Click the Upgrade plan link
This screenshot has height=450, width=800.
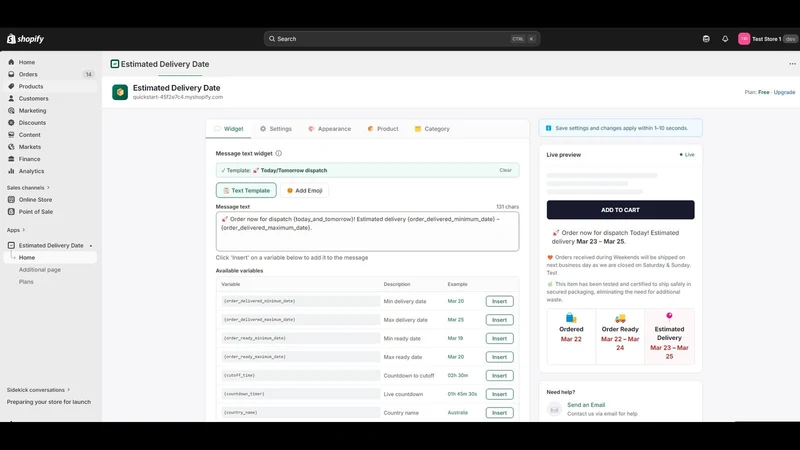pyautogui.click(x=784, y=92)
